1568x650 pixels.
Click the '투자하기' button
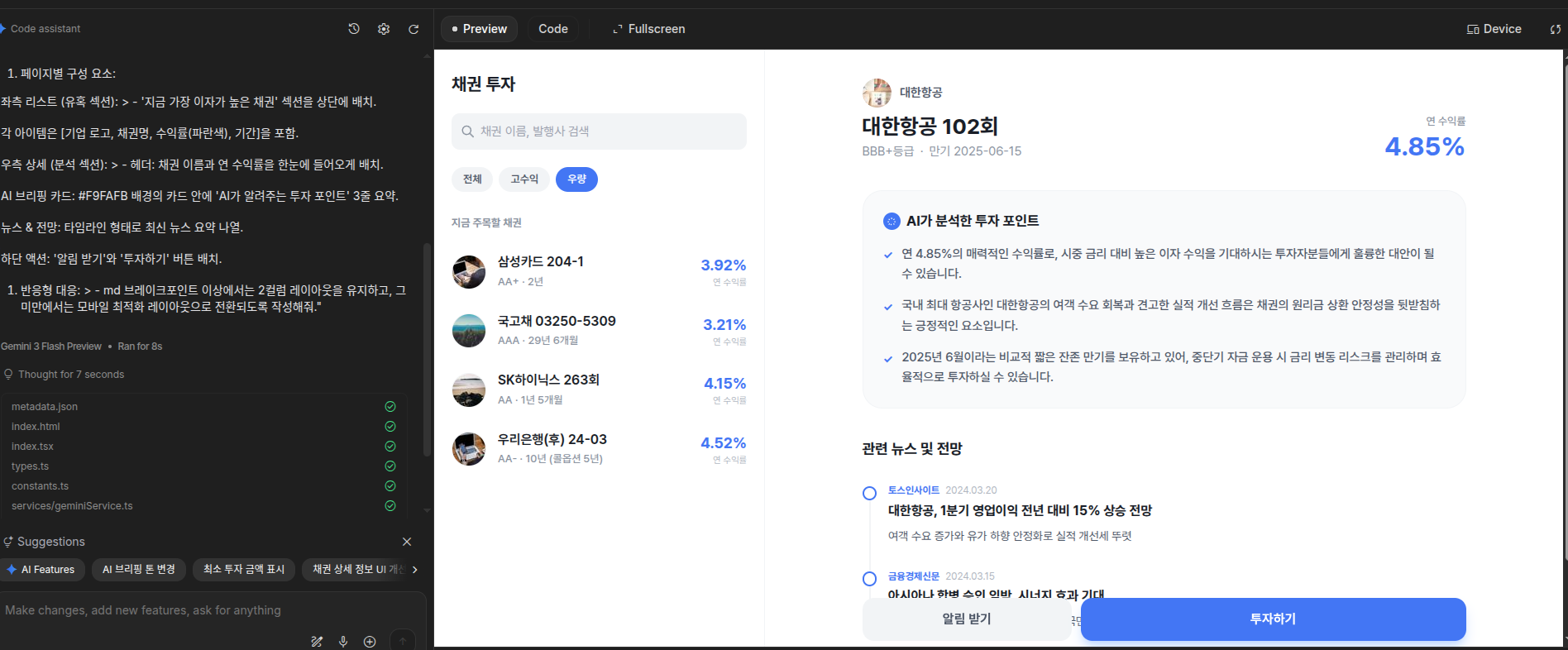[1273, 619]
